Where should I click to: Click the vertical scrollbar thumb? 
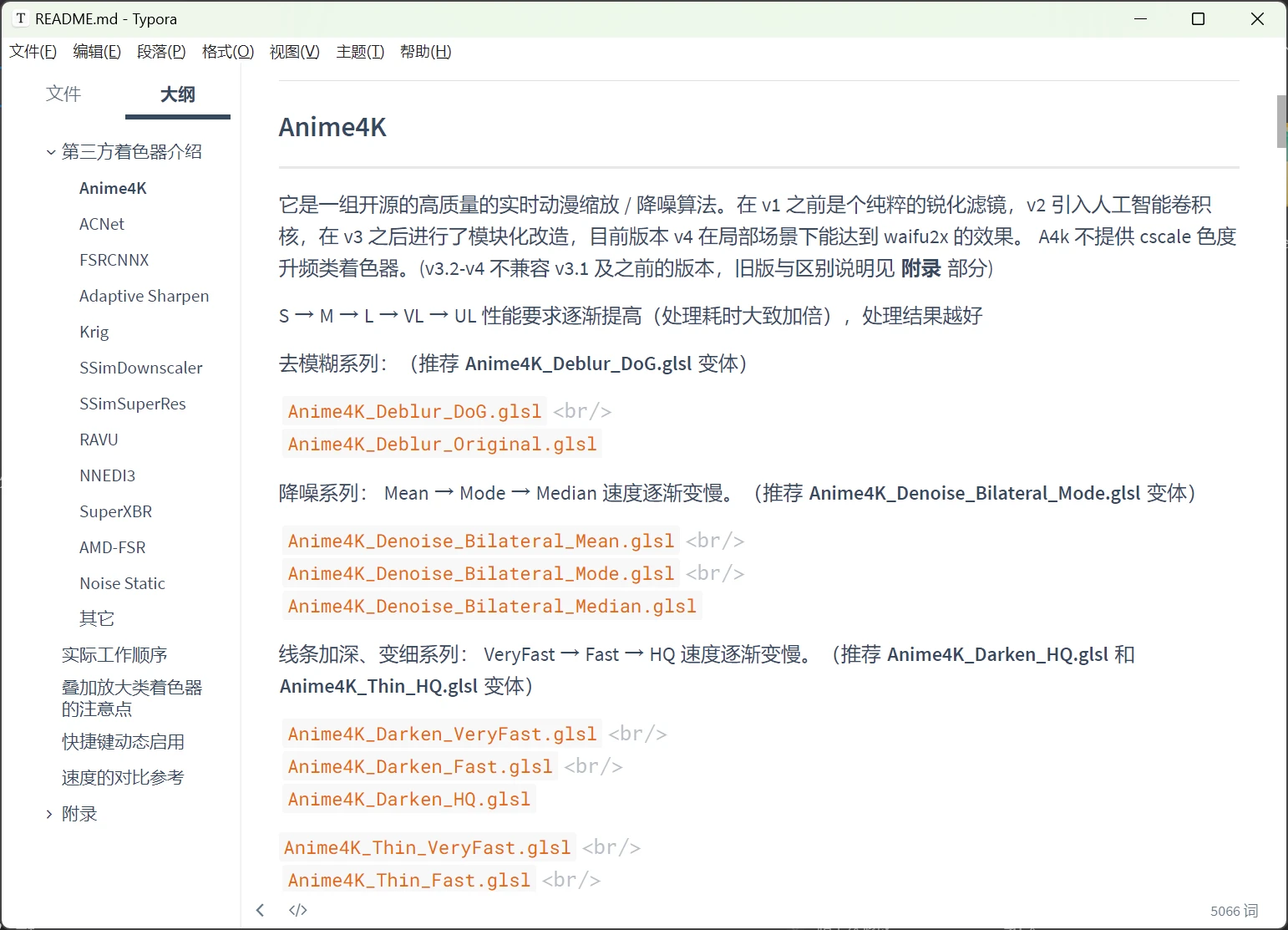click(x=1282, y=121)
